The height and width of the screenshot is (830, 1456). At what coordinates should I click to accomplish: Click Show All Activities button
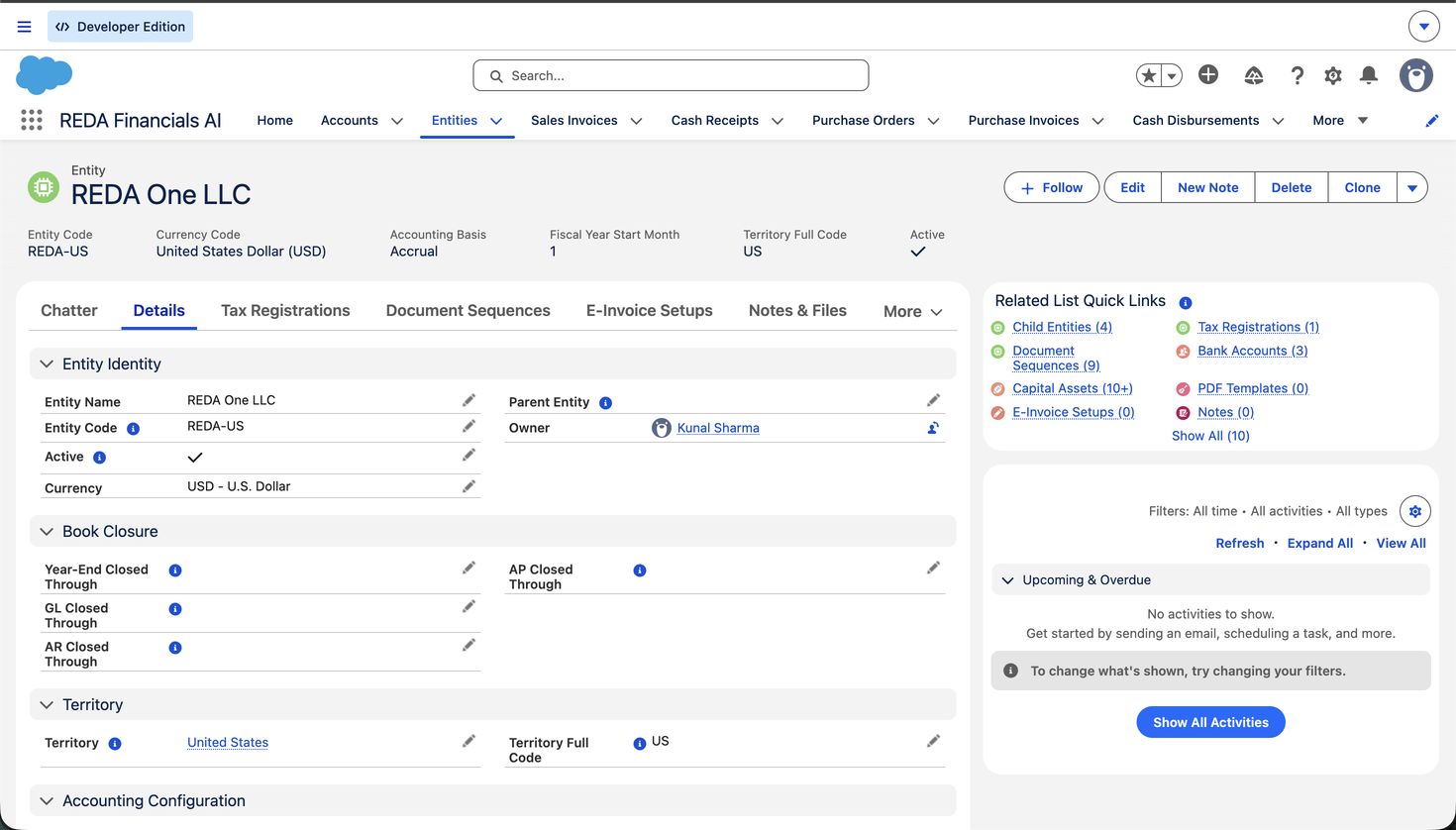[x=1210, y=722]
